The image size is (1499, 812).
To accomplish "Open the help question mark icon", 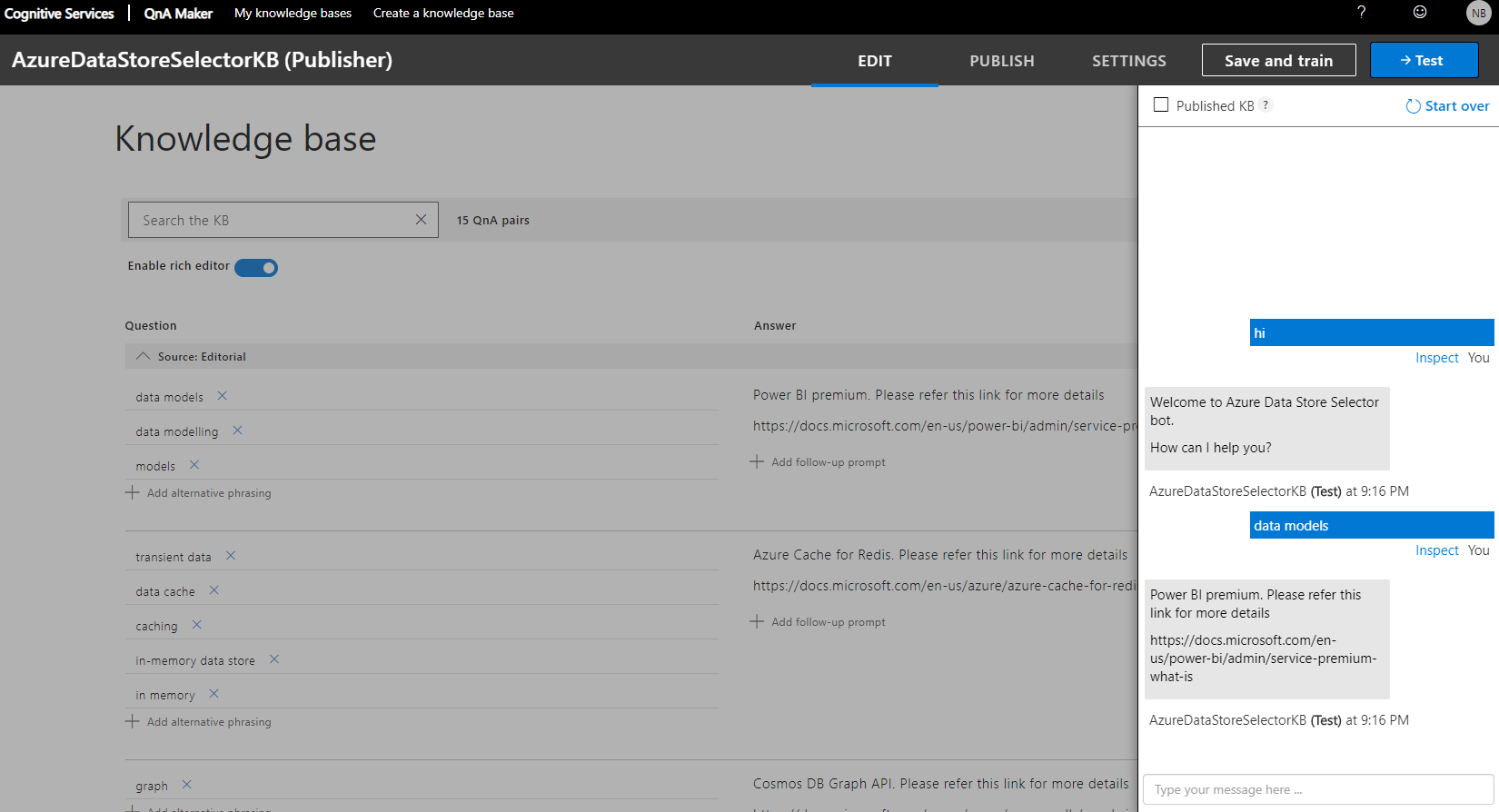I will [1361, 12].
